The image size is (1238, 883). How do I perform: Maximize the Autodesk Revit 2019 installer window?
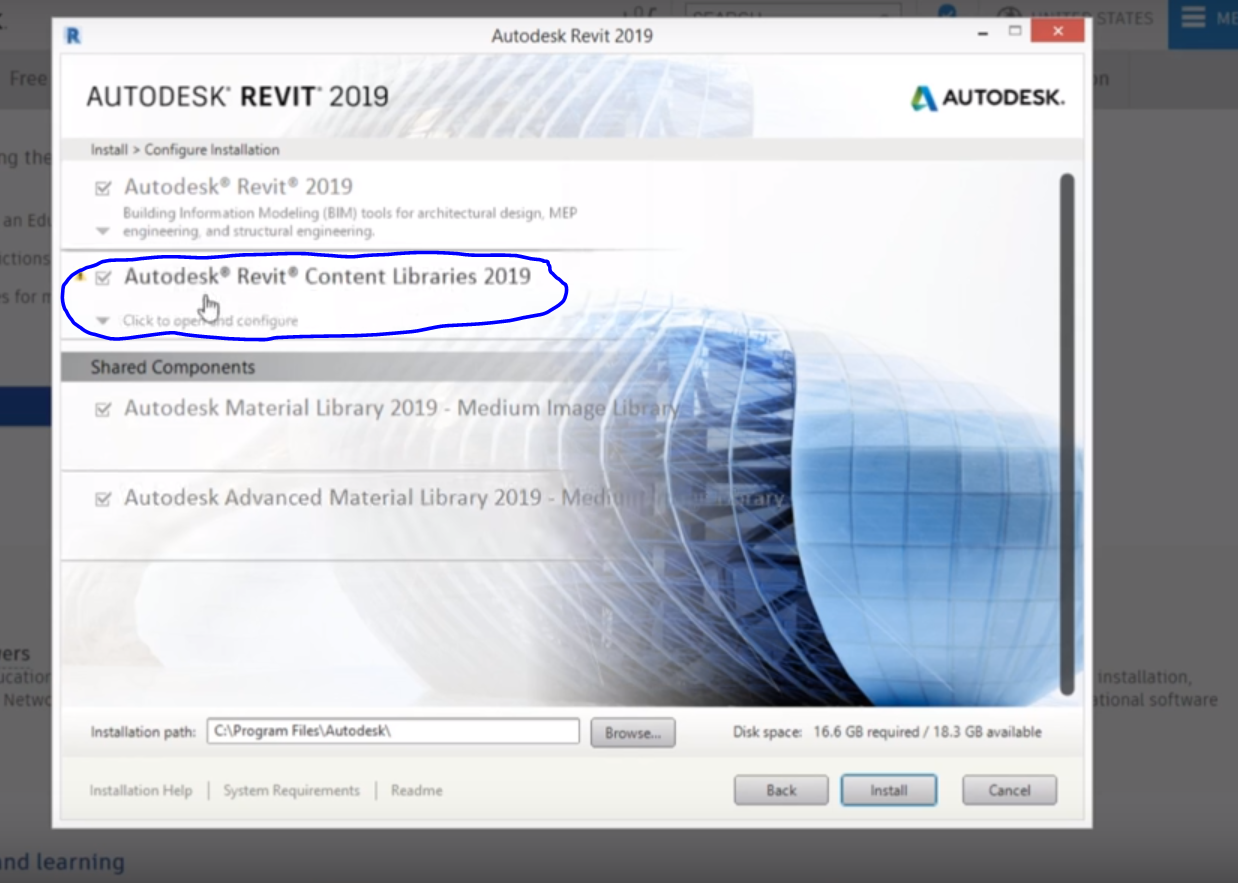click(1015, 32)
